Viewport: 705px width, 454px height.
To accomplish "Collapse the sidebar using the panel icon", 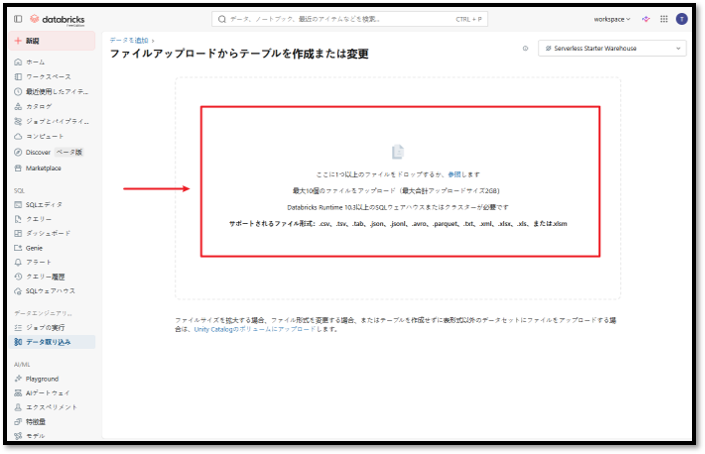I will (18, 19).
